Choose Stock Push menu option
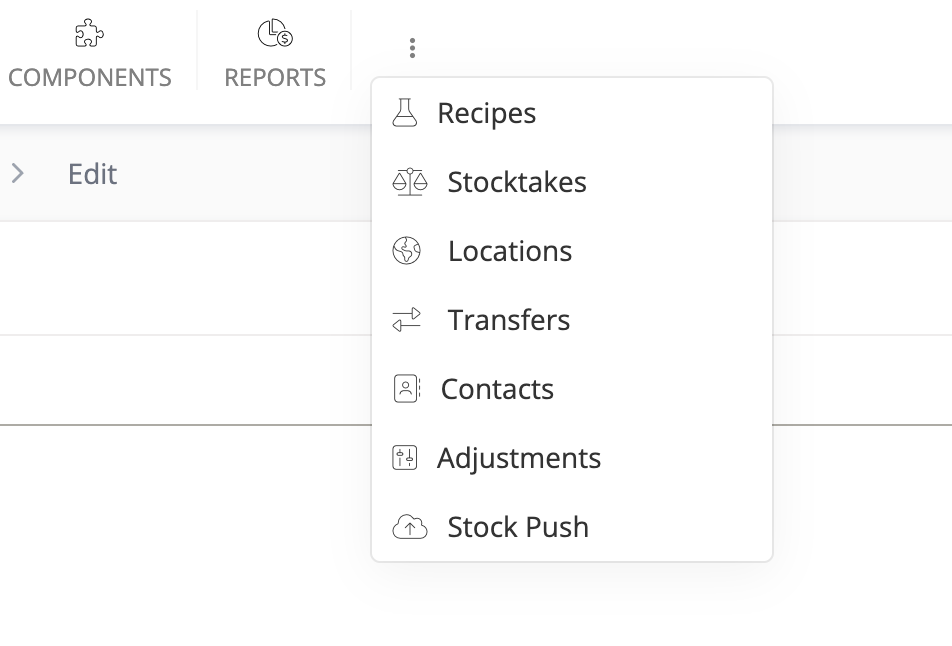 [x=518, y=527]
